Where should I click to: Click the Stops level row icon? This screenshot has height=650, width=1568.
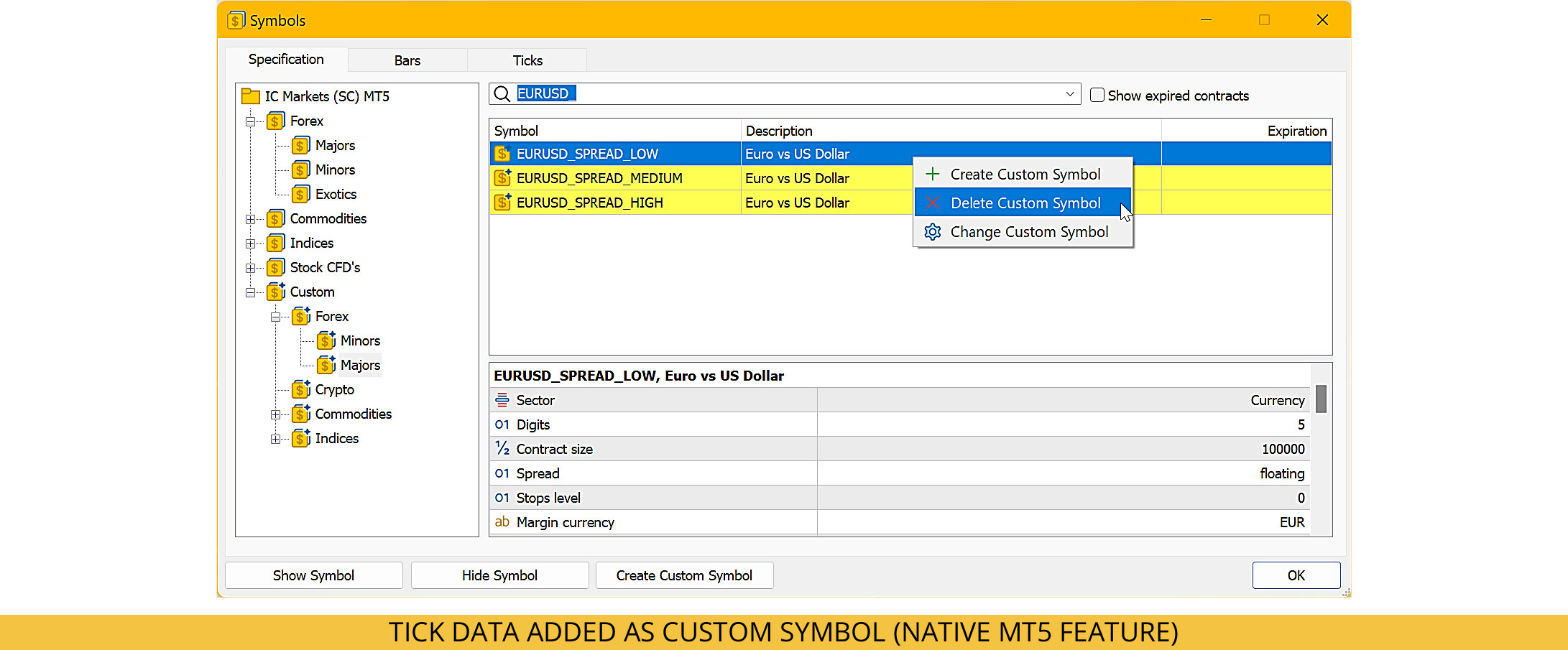click(502, 498)
